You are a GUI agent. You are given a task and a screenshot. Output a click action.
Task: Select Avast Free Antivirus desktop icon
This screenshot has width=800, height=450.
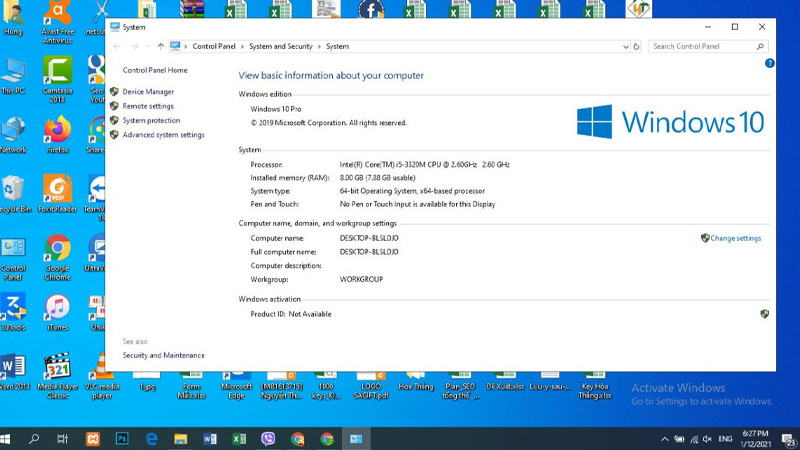point(57,21)
